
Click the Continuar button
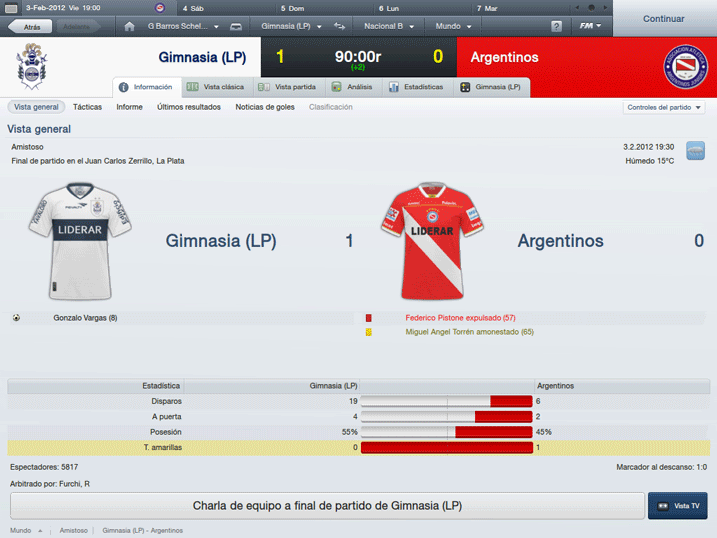663,19
